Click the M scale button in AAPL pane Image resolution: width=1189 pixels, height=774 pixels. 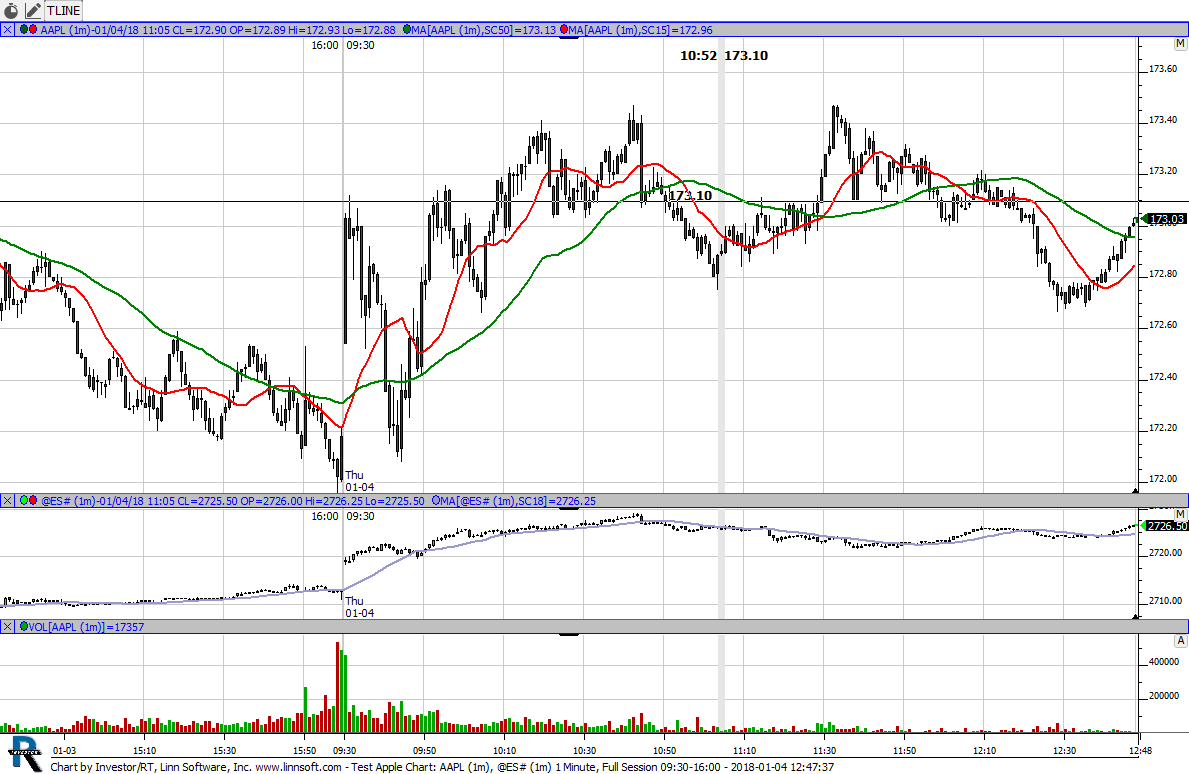1181,45
